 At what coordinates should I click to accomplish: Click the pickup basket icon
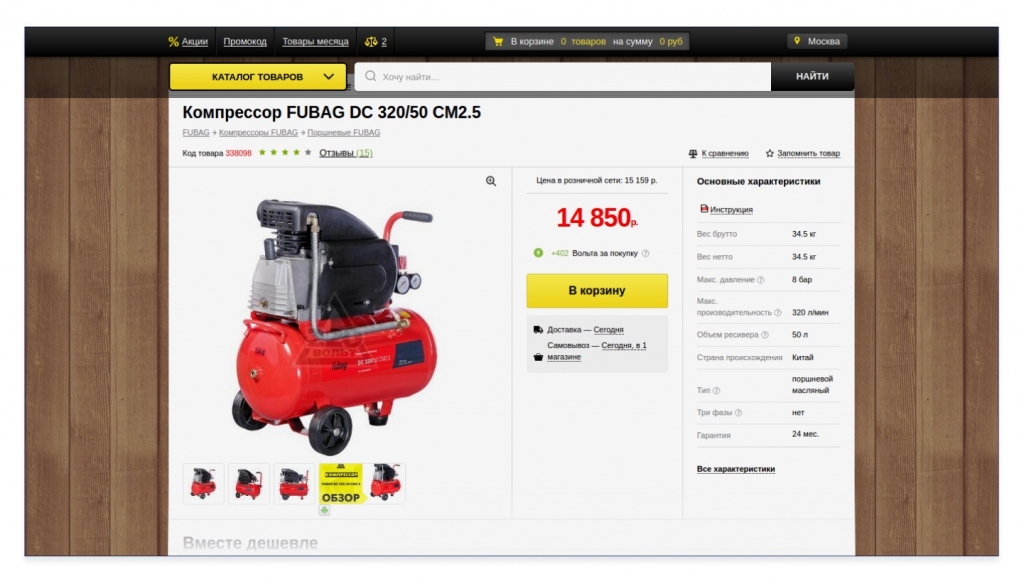pyautogui.click(x=538, y=357)
